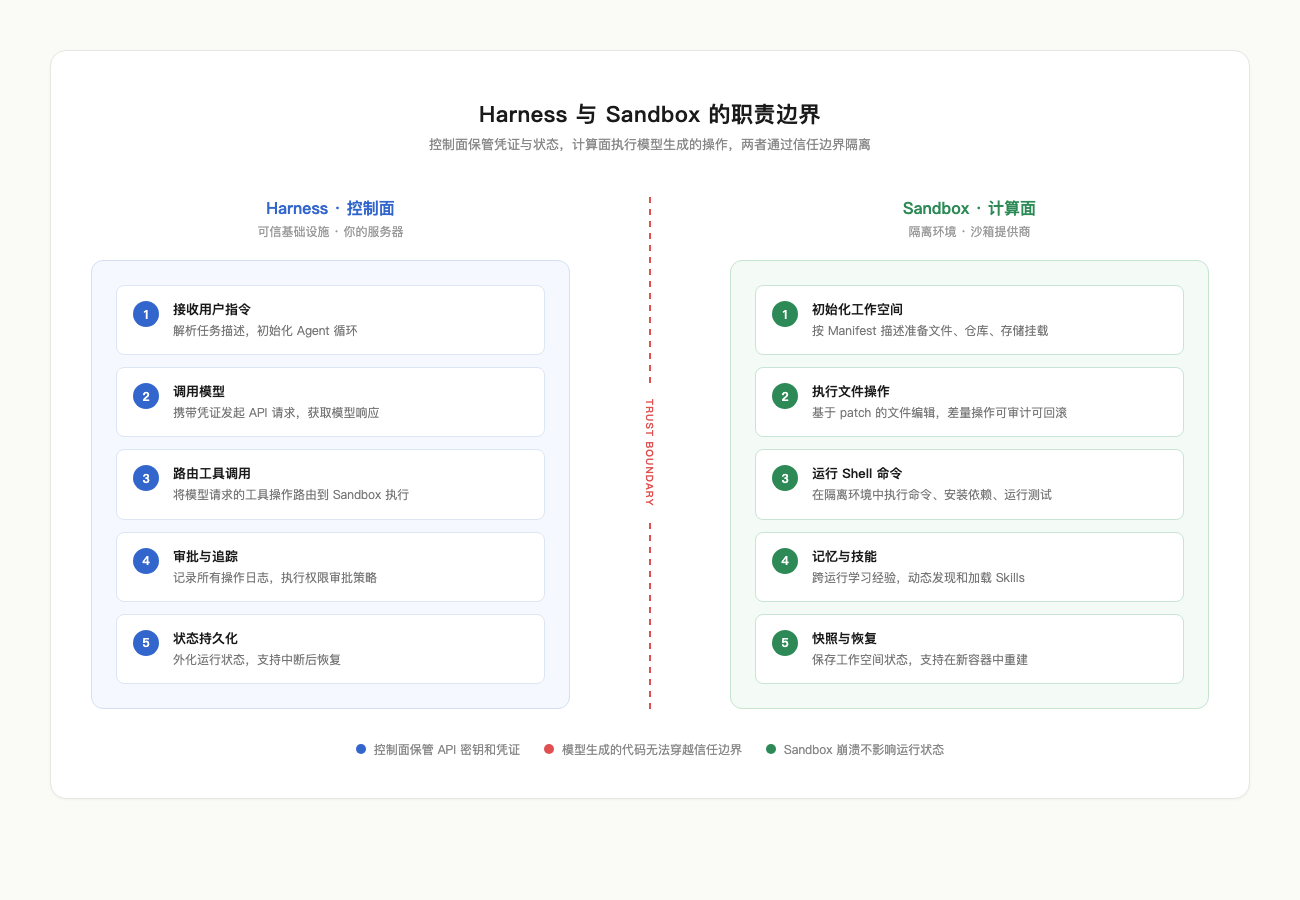Select the 执行文件操作 card title

coord(851,392)
